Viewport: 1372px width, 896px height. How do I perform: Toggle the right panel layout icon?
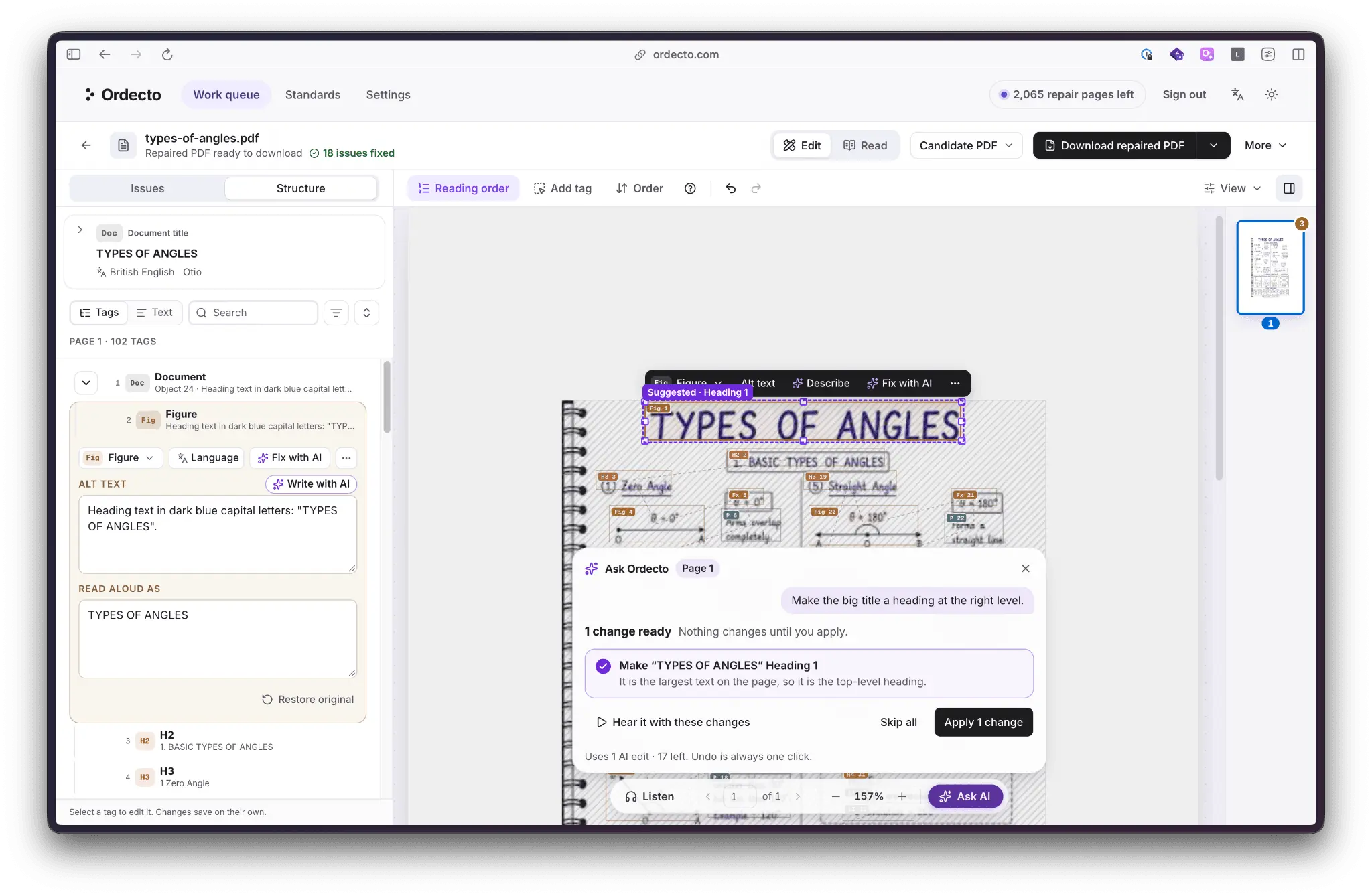coord(1289,188)
